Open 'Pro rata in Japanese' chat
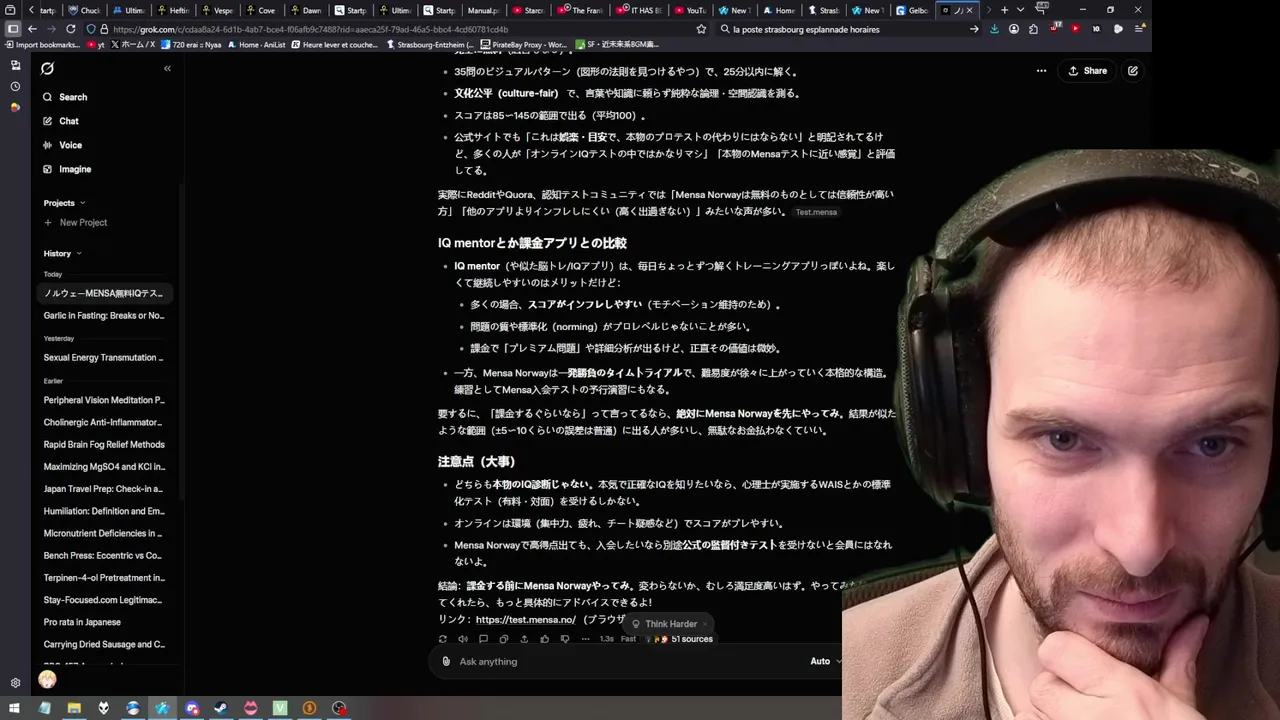The image size is (1280, 720). [x=104, y=622]
